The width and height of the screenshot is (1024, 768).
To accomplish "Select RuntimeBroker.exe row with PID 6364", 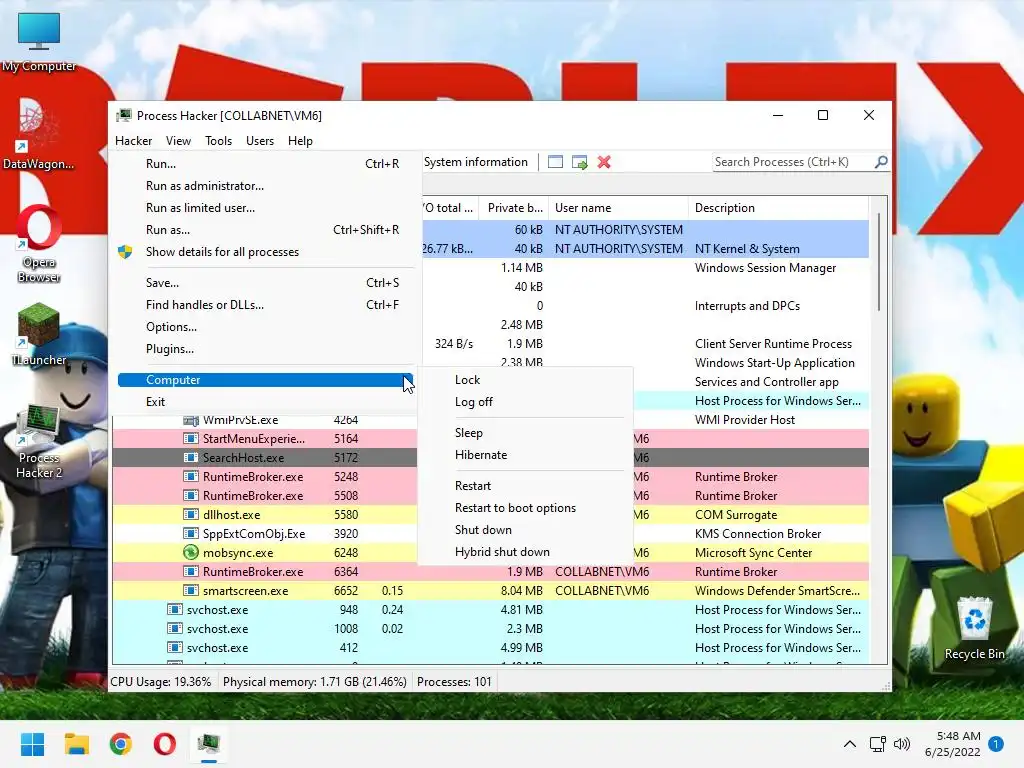I will coord(490,571).
